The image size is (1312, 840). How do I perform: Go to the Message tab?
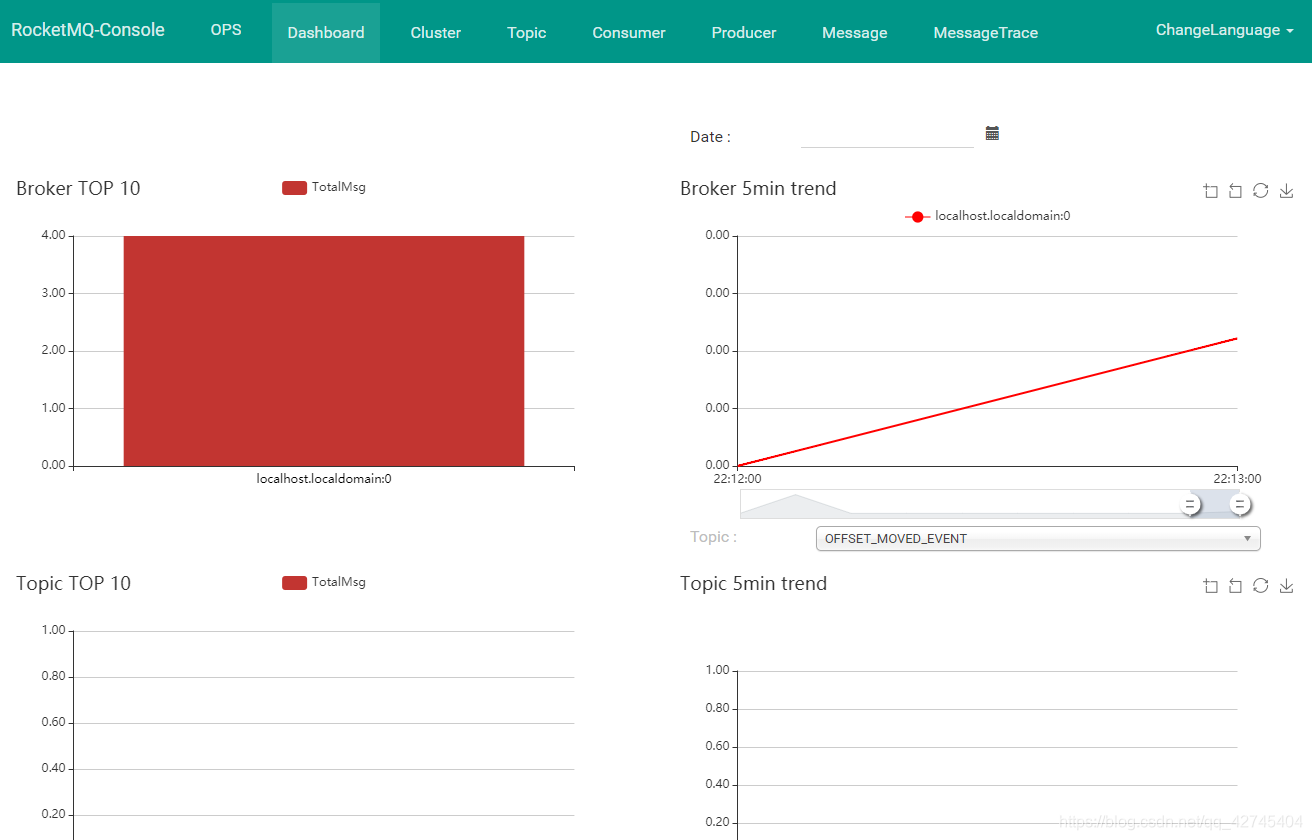point(855,32)
